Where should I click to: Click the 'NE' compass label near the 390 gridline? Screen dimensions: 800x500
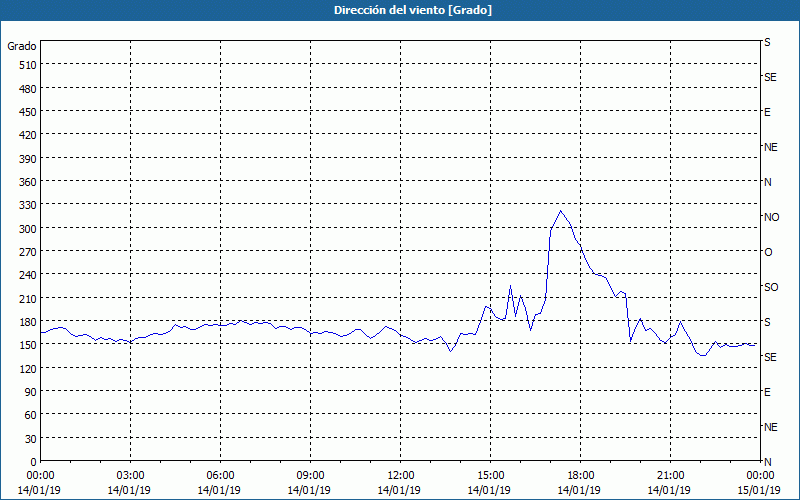[770, 147]
